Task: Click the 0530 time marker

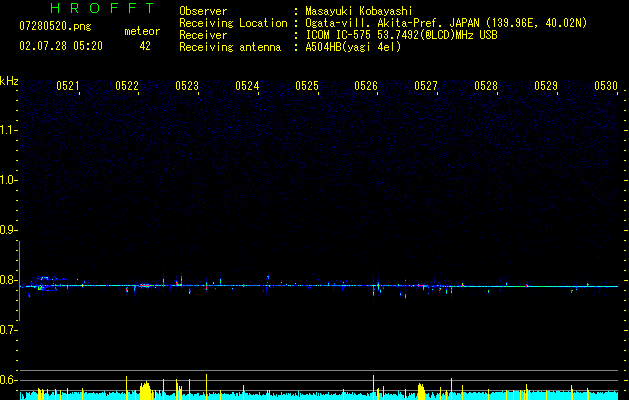Action: click(x=606, y=86)
